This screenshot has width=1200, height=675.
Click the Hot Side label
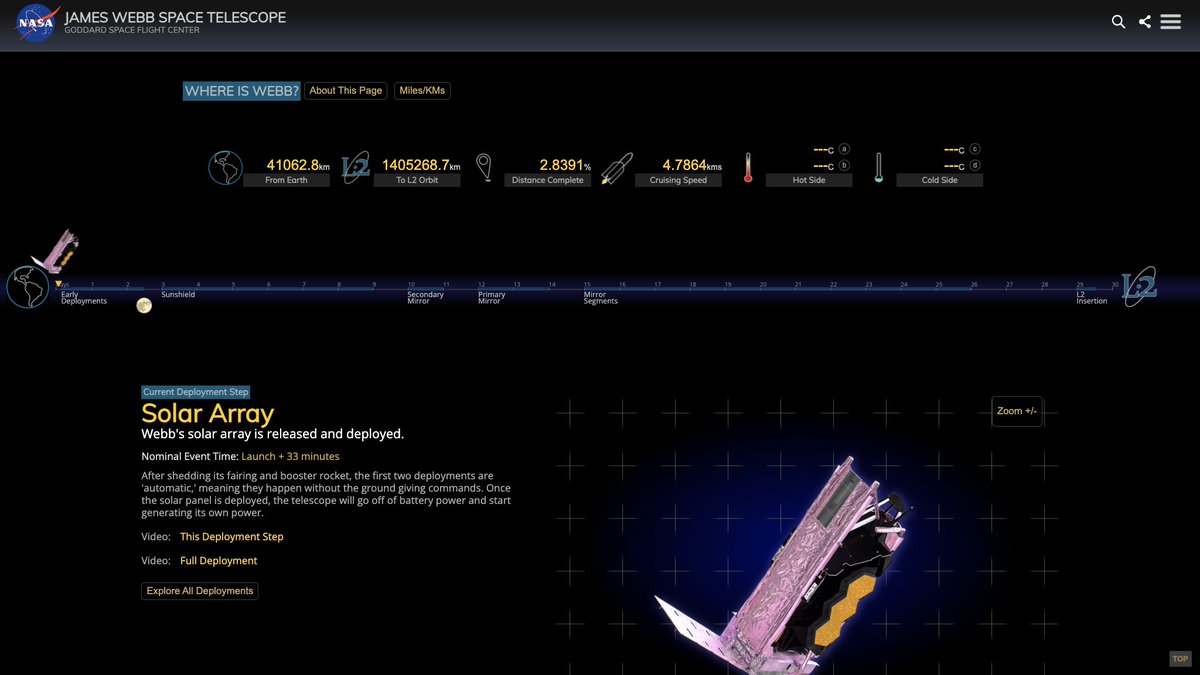point(809,180)
